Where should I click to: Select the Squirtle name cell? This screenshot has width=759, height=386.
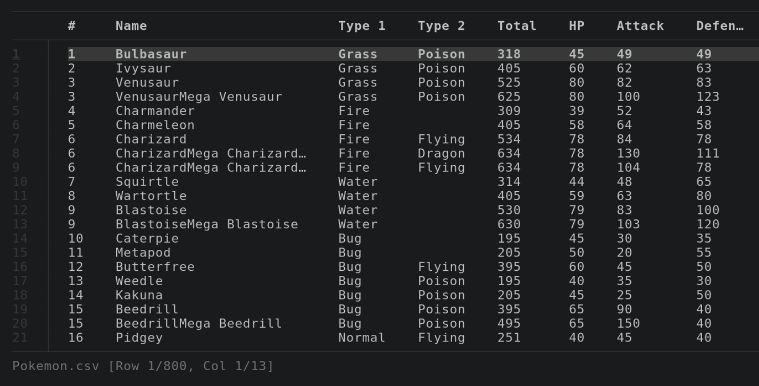(x=147, y=182)
